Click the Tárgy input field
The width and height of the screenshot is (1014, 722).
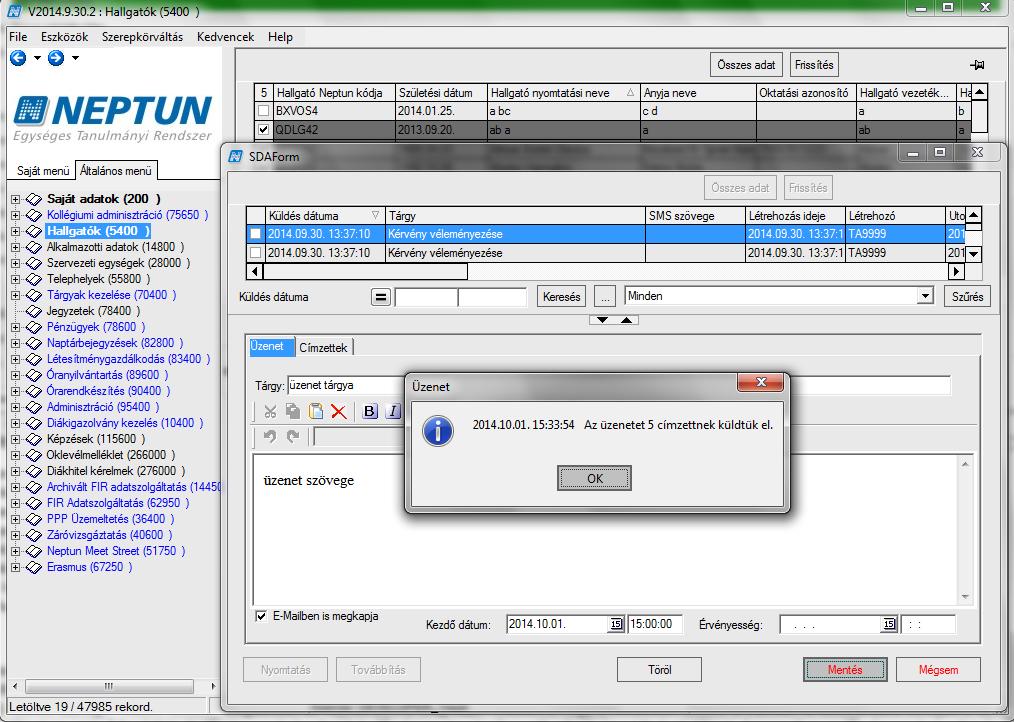619,386
